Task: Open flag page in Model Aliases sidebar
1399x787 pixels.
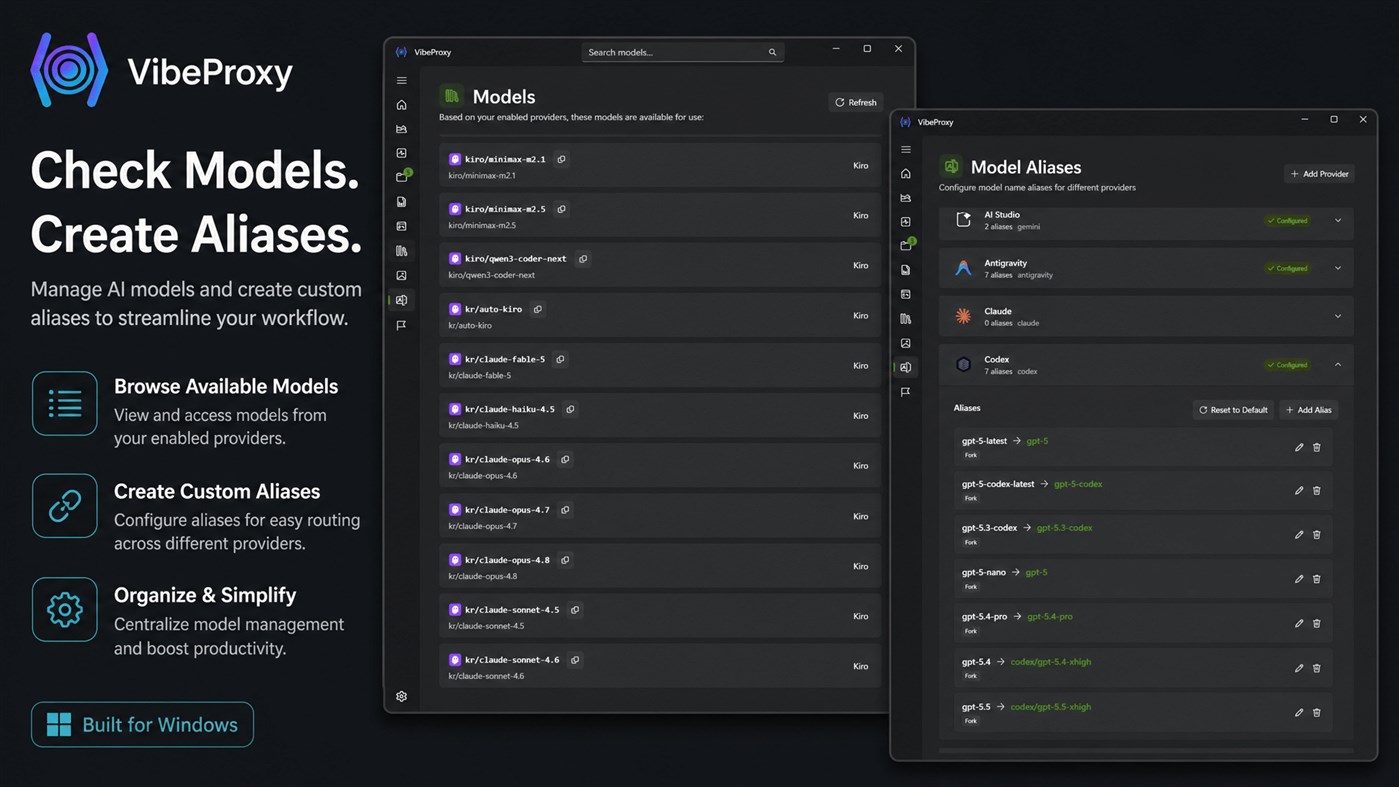Action: 906,392
